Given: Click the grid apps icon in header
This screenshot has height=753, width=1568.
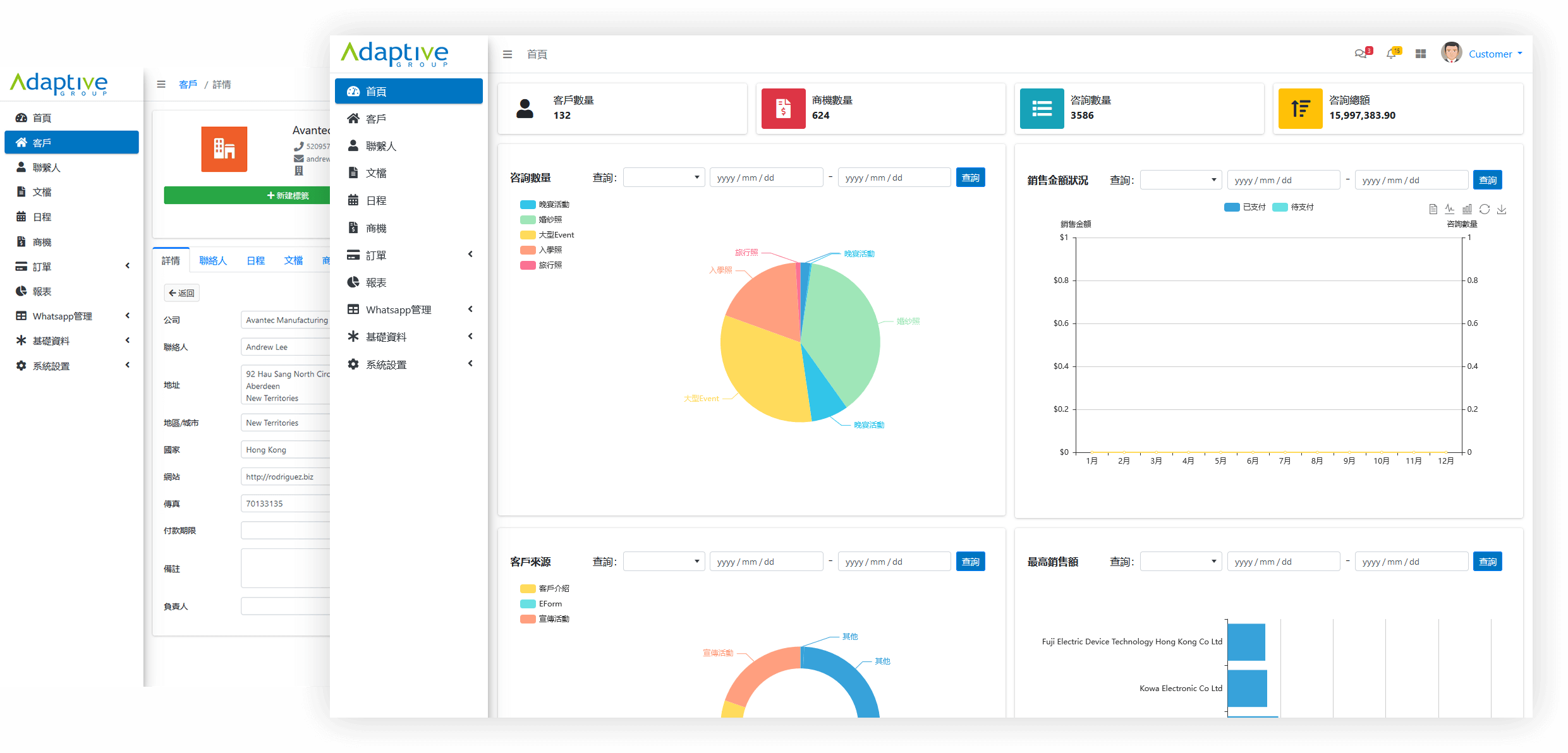Looking at the screenshot, I should click(x=1421, y=54).
